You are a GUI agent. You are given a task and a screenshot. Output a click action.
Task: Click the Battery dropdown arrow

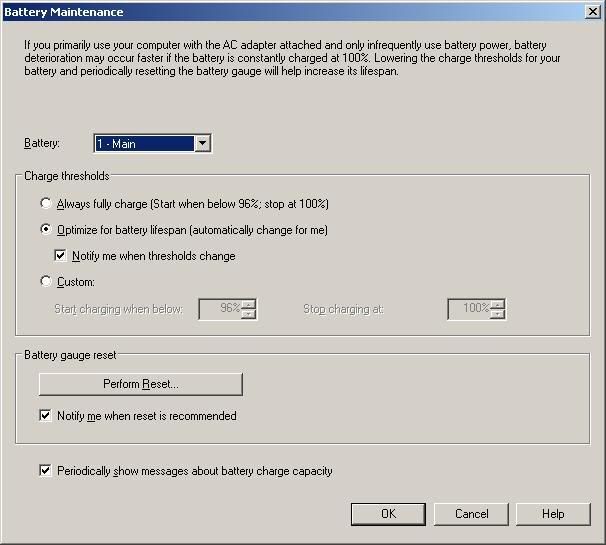(203, 144)
